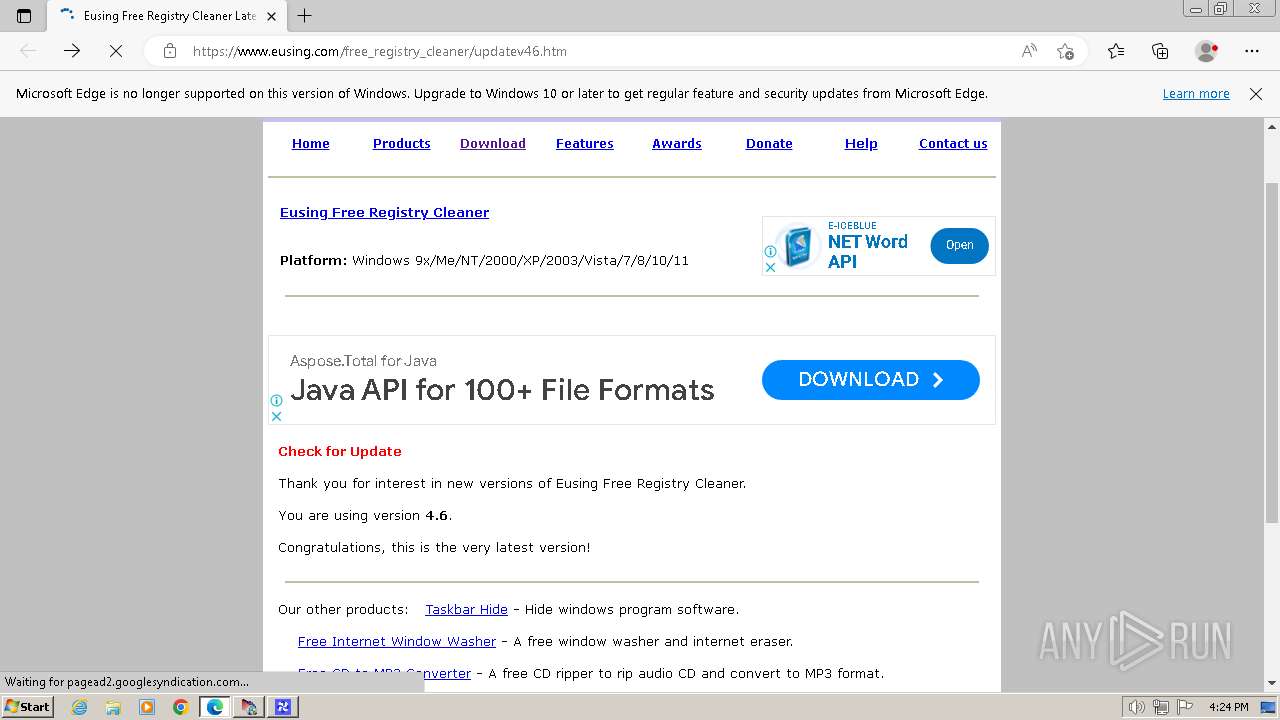
Task: Open Collections panel
Action: point(1160,51)
